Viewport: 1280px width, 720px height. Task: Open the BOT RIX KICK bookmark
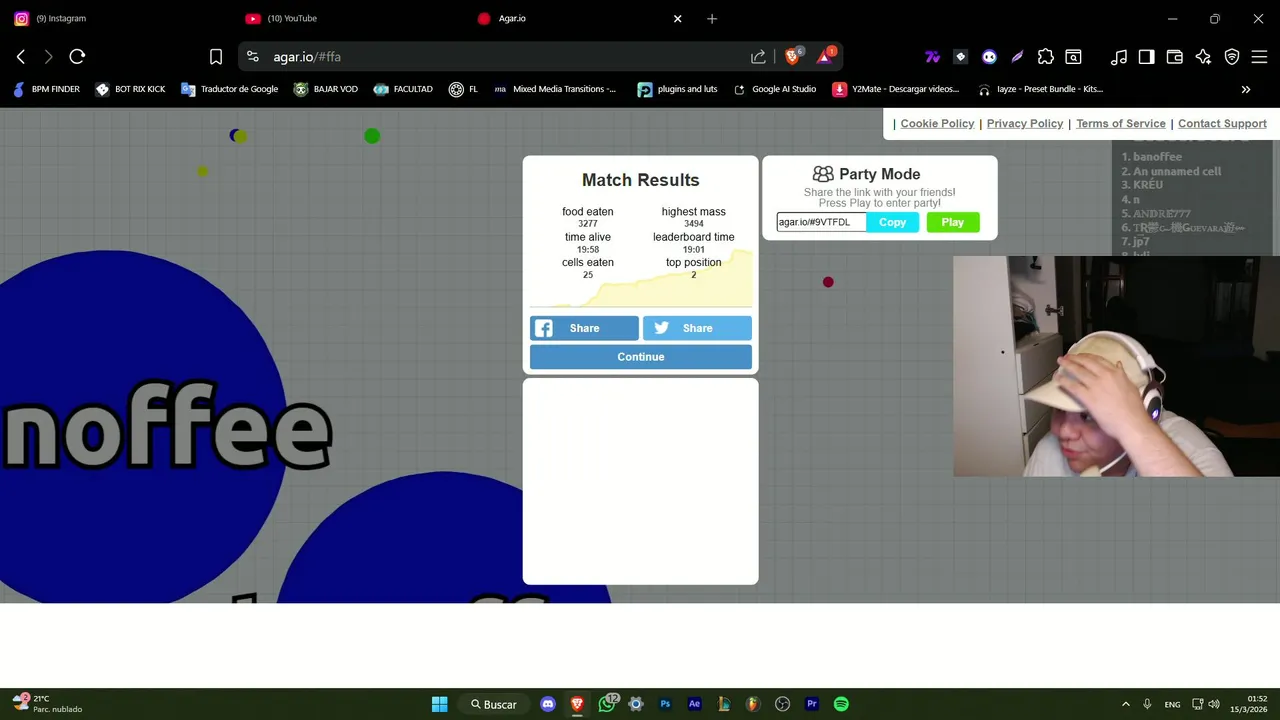point(130,89)
